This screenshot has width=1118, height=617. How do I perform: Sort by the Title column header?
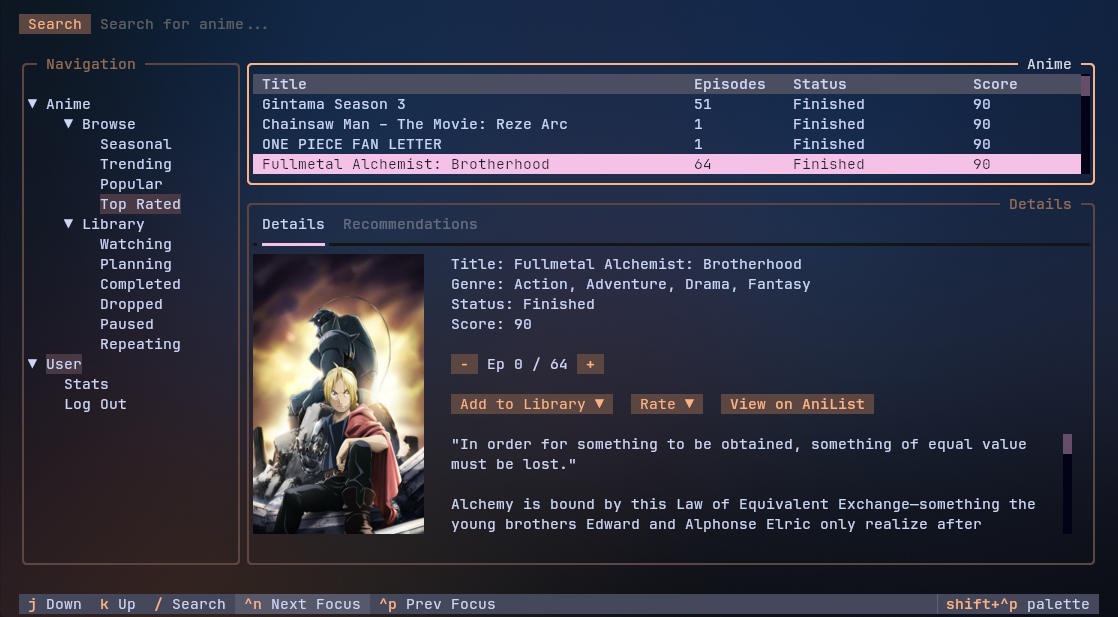pyautogui.click(x=284, y=84)
